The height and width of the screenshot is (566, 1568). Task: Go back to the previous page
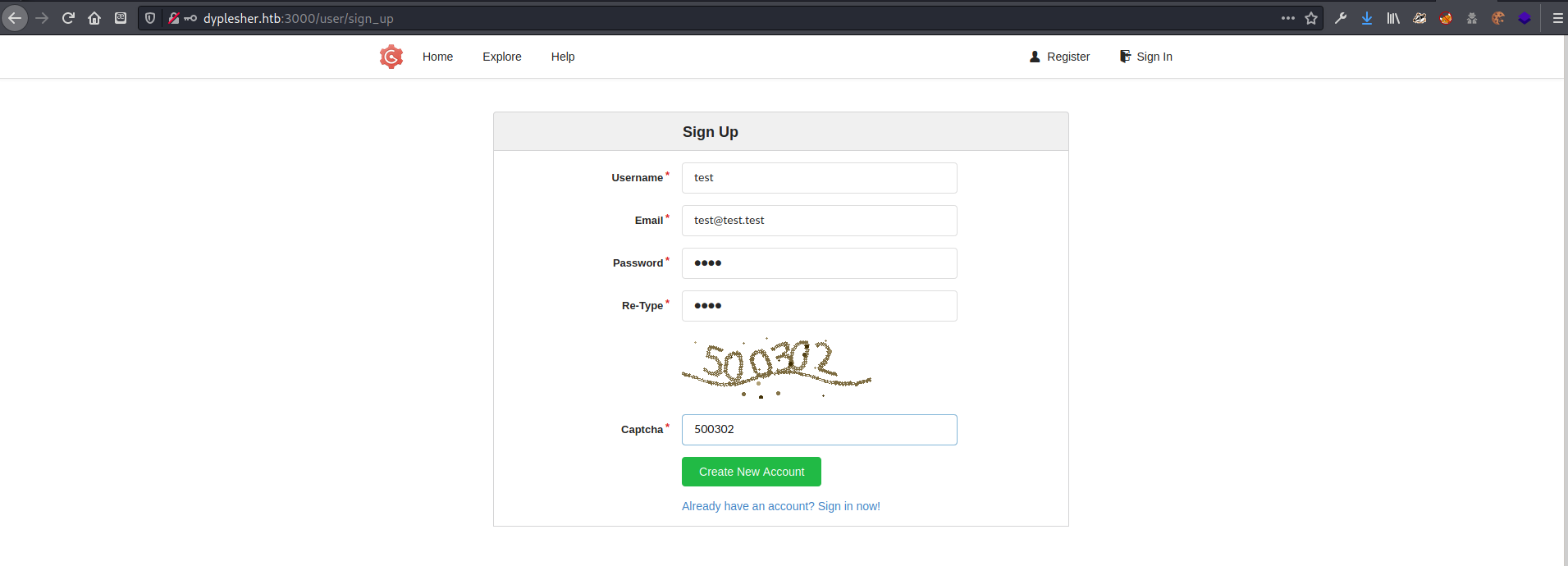15,18
